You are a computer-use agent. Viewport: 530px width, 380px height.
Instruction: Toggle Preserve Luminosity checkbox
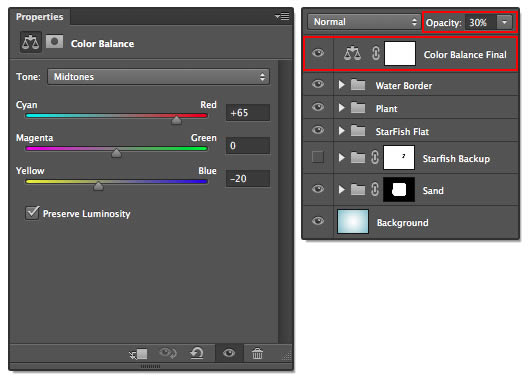point(32,213)
